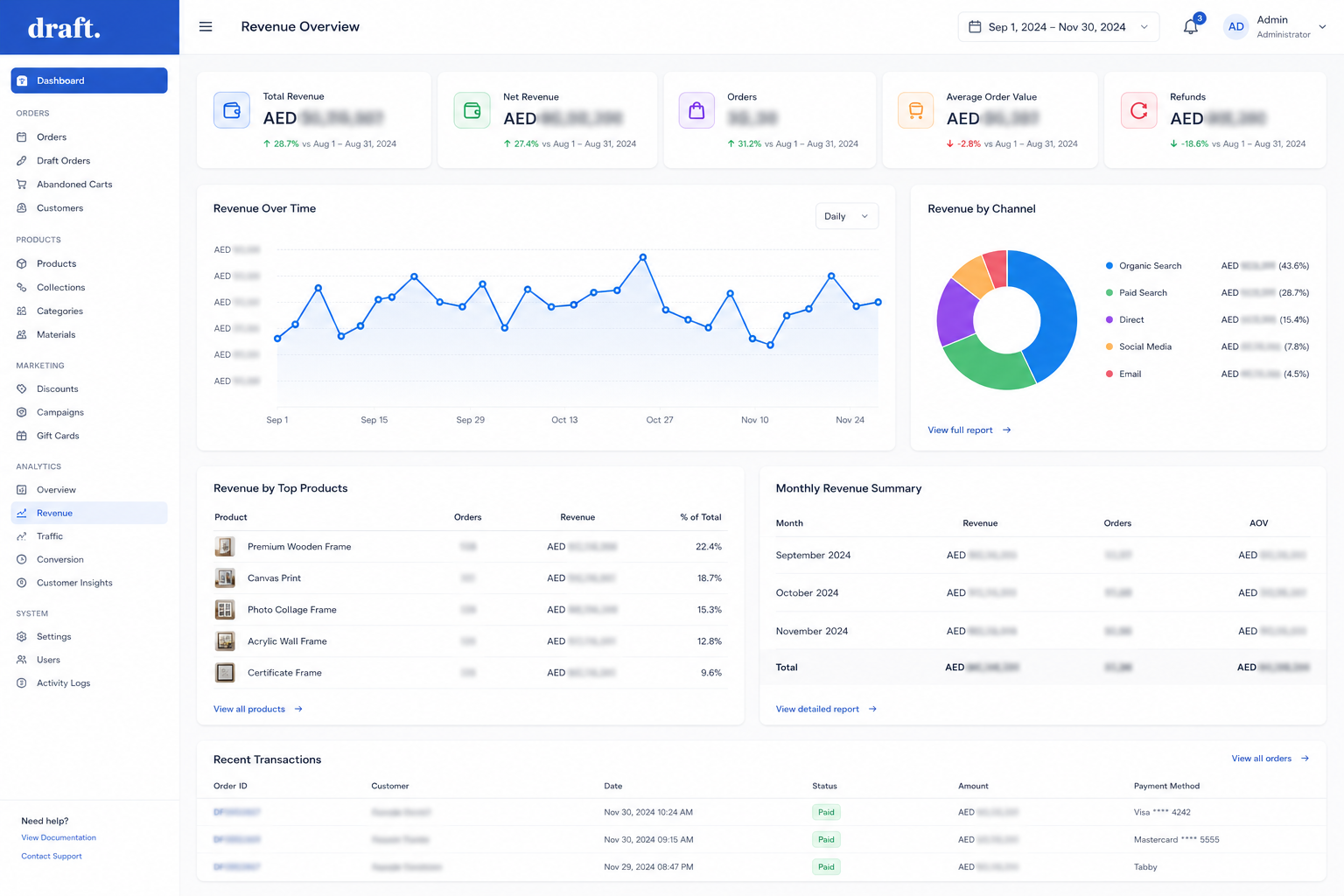1344x896 pixels.
Task: Click the AD avatar circle
Action: [x=1235, y=27]
